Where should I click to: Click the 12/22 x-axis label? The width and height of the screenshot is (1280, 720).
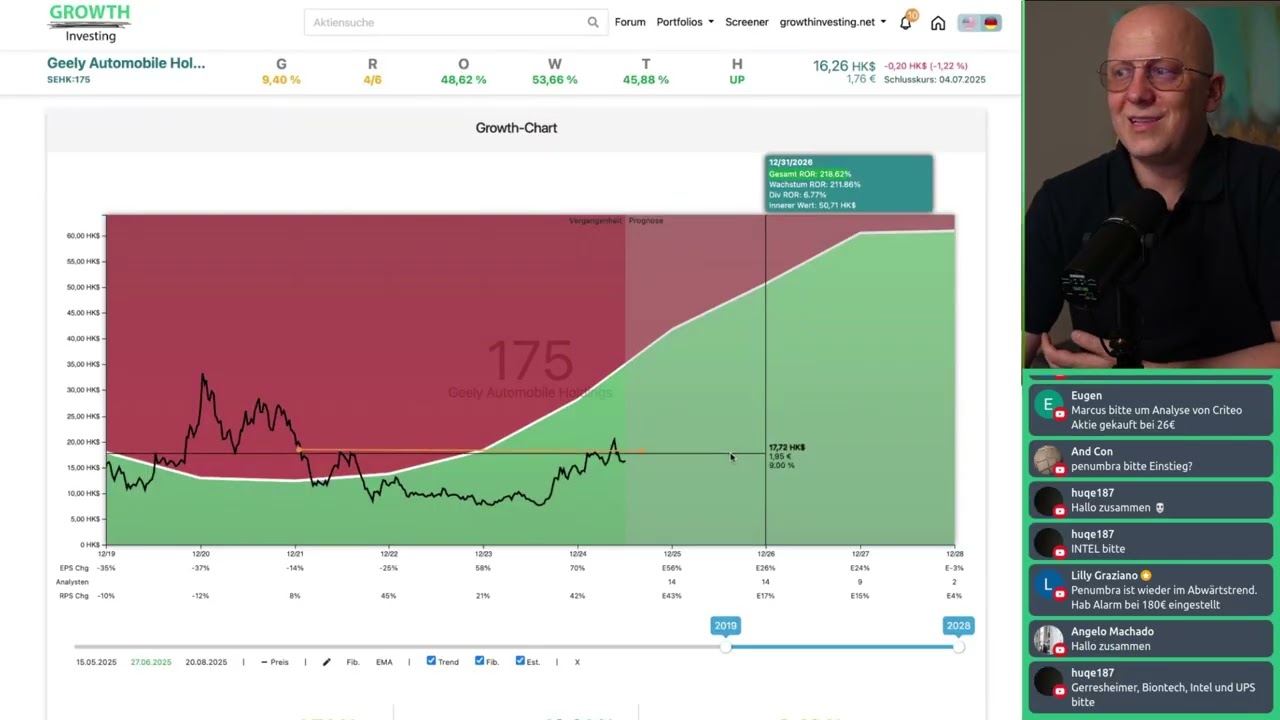point(389,553)
